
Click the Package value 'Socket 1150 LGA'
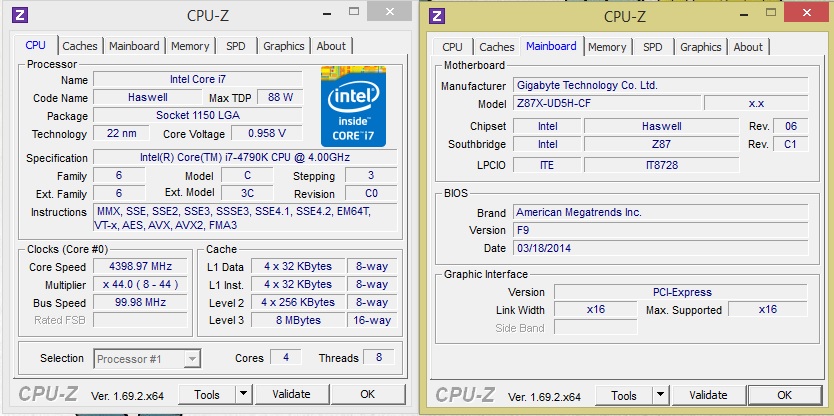(x=198, y=115)
